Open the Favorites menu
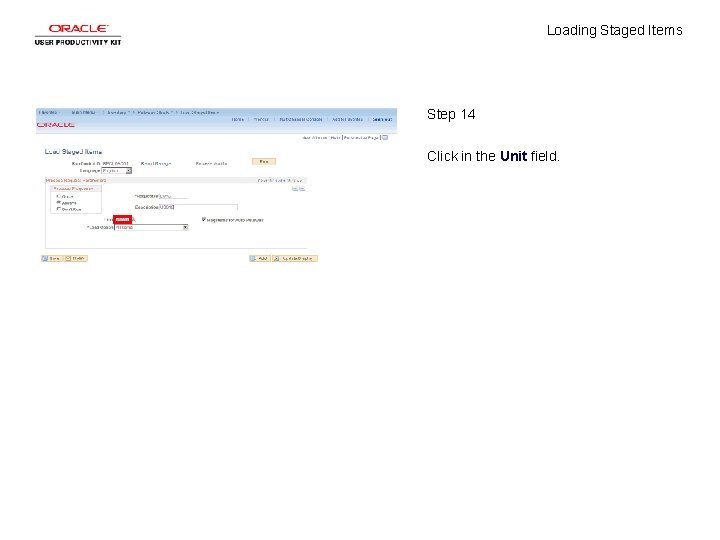 [49, 112]
